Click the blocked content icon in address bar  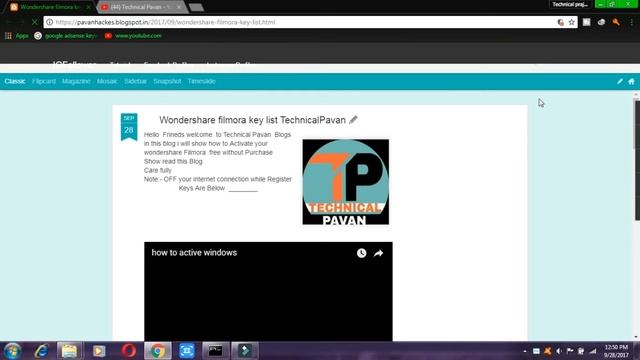[x=560, y=22]
